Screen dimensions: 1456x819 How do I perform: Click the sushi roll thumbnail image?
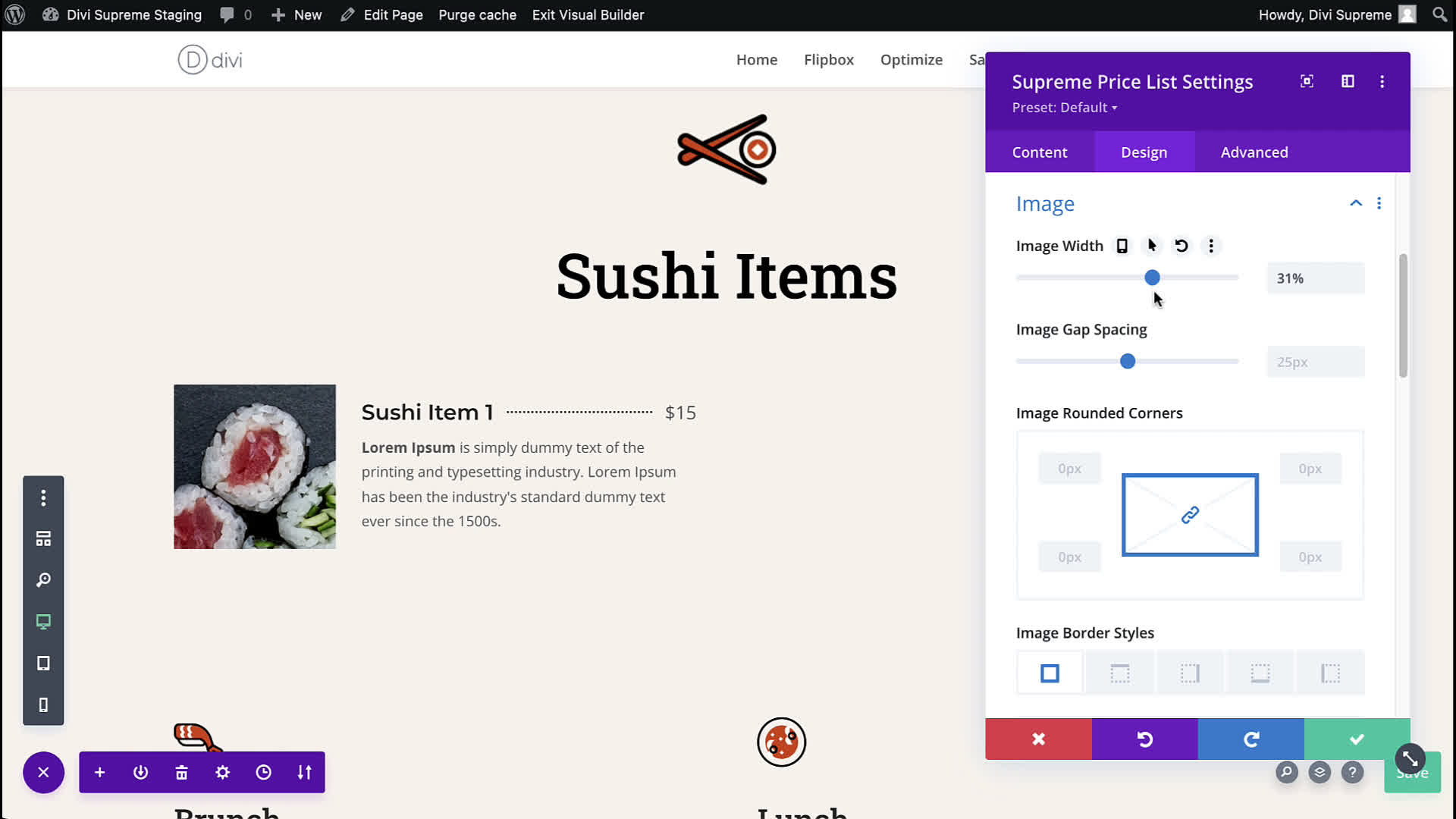click(x=254, y=466)
